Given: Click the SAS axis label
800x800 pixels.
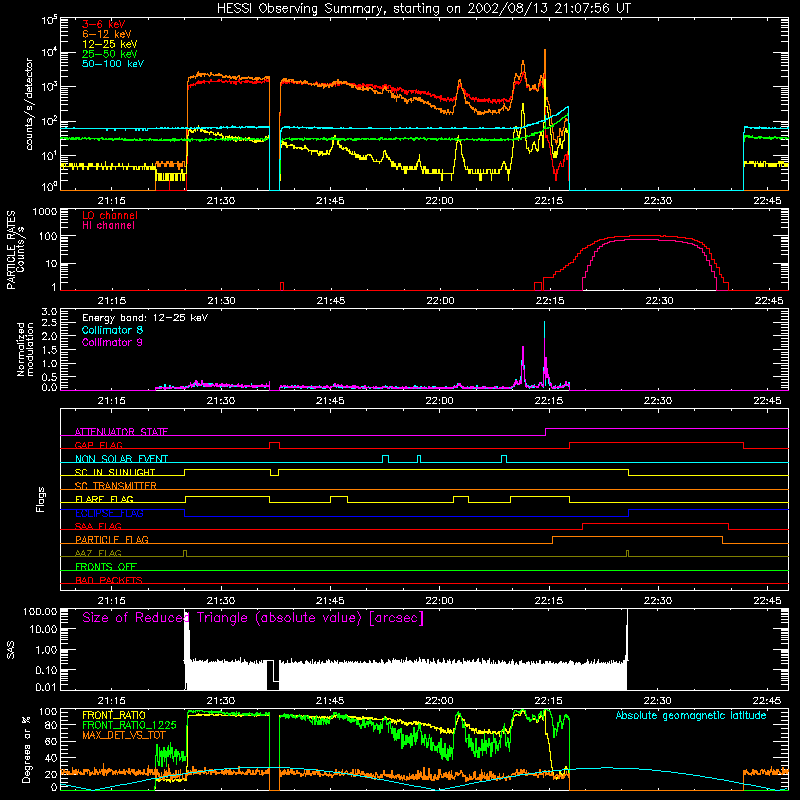Looking at the screenshot, I should pyautogui.click(x=11, y=649).
